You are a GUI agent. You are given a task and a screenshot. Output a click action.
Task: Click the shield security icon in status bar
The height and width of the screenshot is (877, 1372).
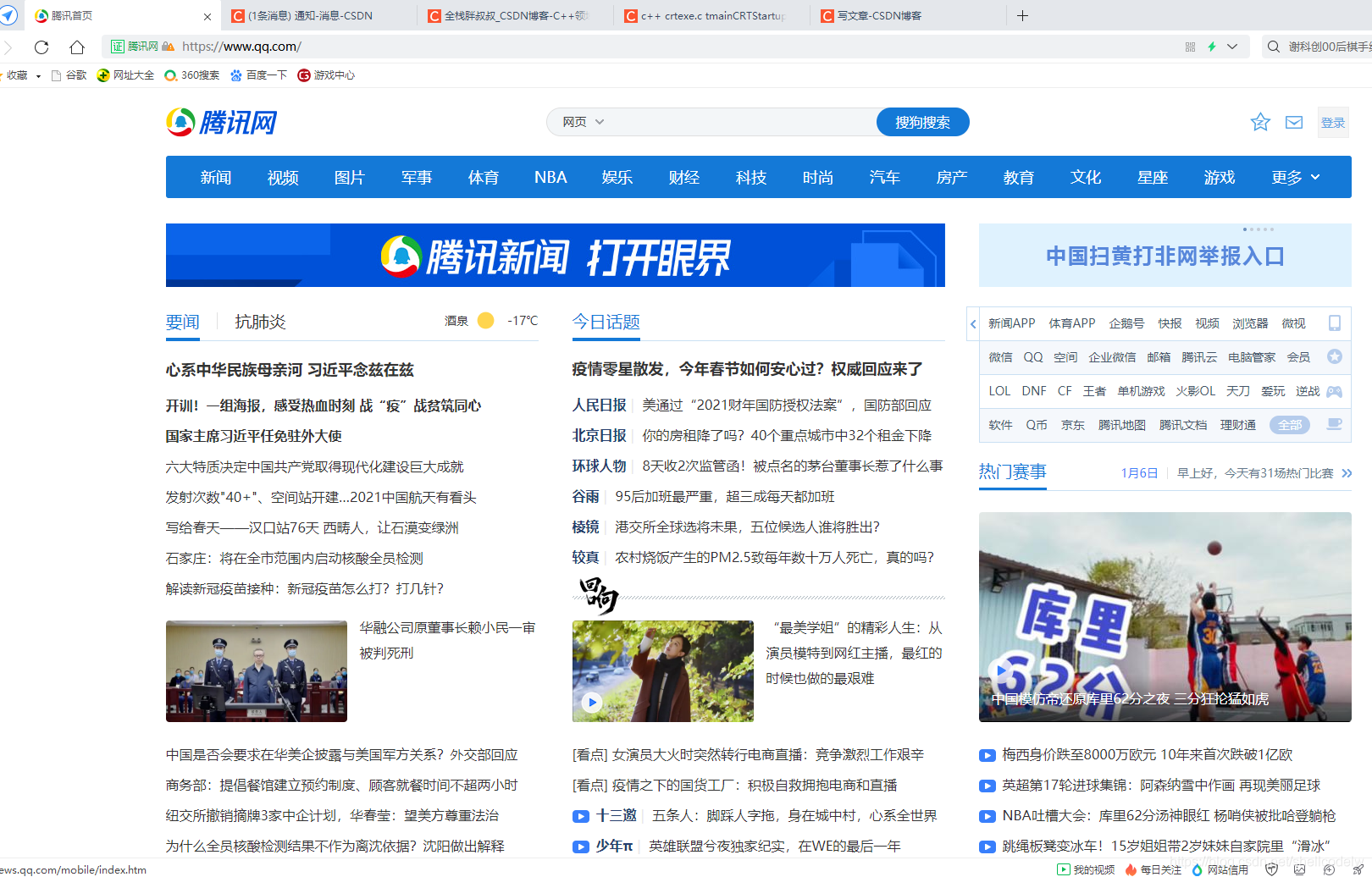(x=1271, y=869)
